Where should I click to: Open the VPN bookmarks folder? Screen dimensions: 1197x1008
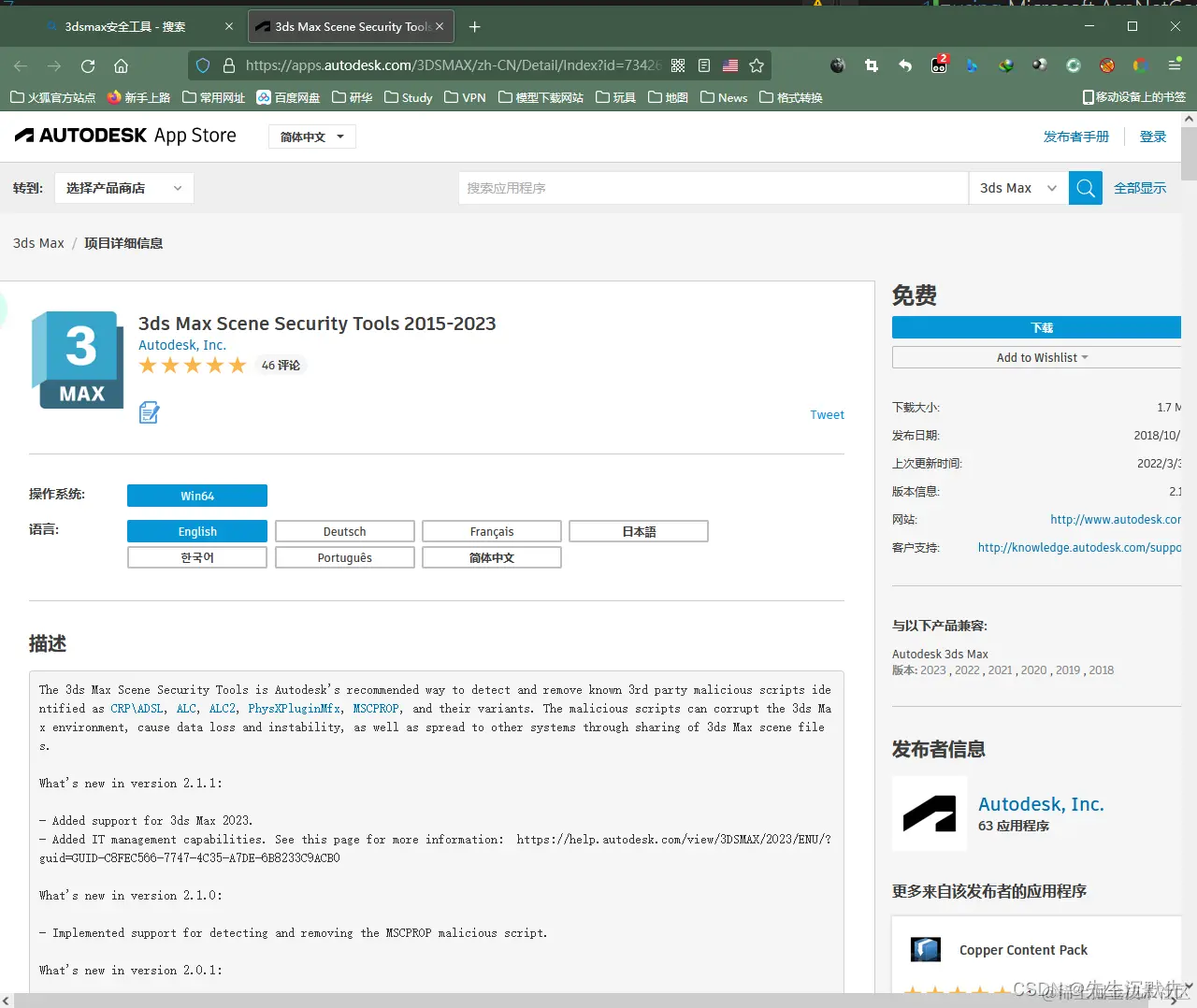pyautogui.click(x=466, y=97)
